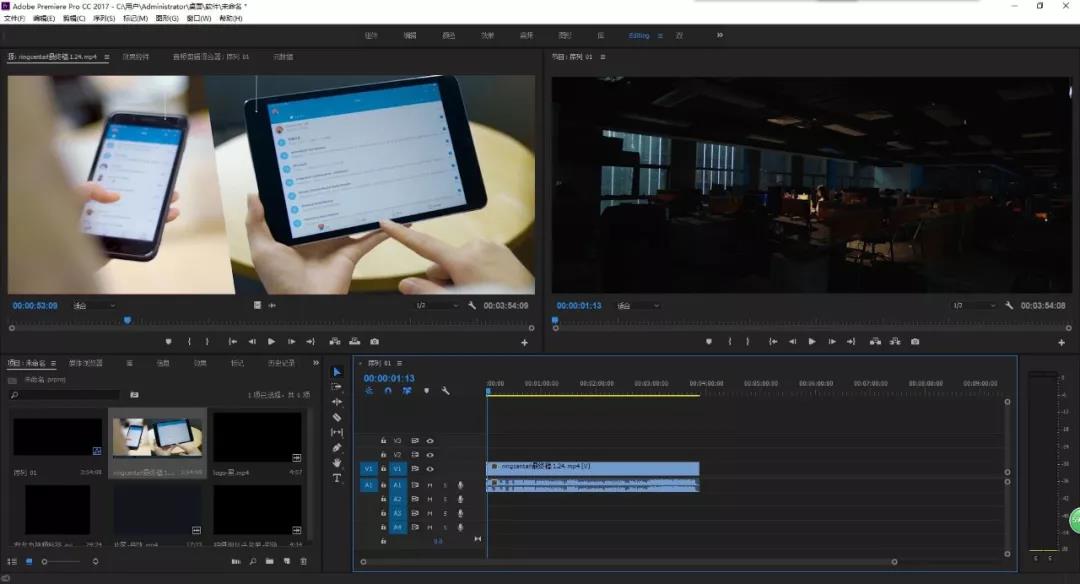This screenshot has width=1080, height=584.
Task: Open the 序列(S) menu
Action: 104,18
